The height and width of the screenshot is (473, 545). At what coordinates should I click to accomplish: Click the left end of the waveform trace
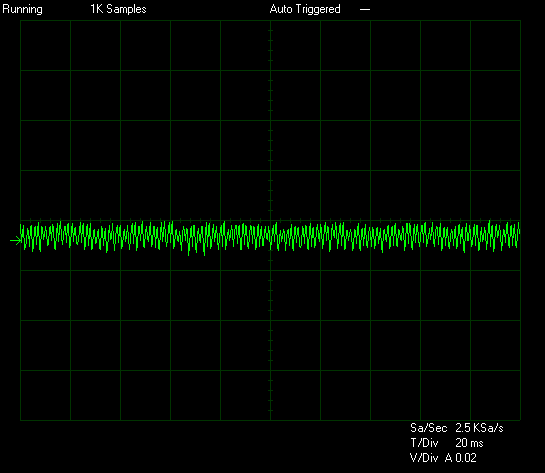point(22,235)
